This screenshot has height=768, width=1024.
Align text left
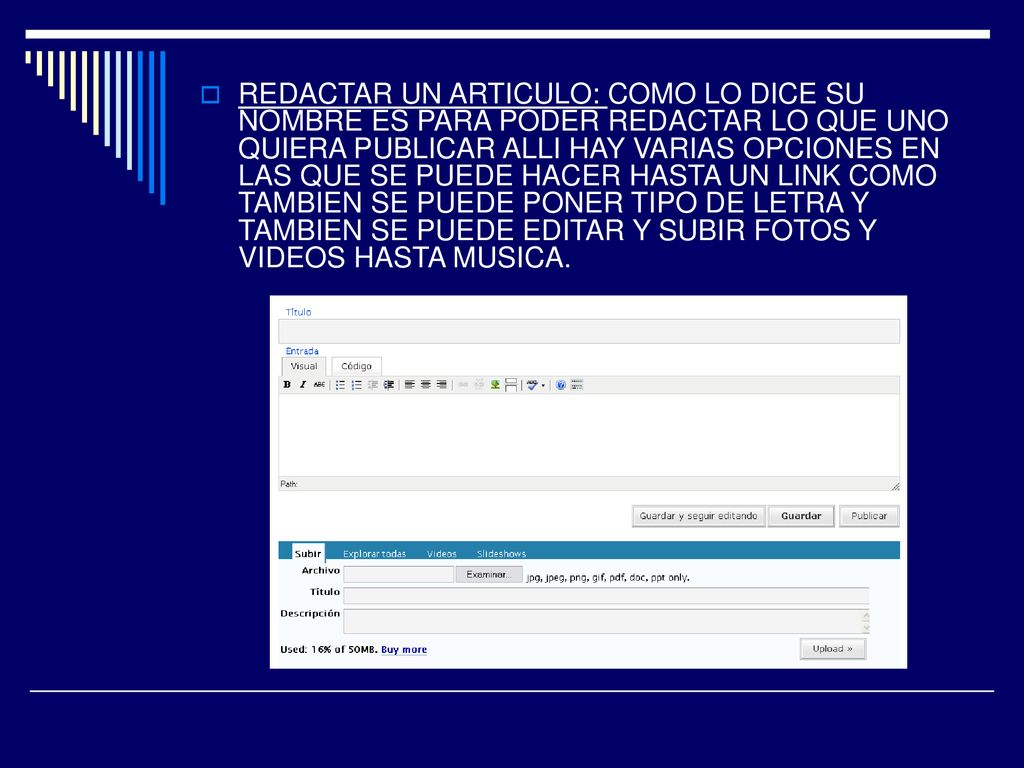[x=409, y=385]
